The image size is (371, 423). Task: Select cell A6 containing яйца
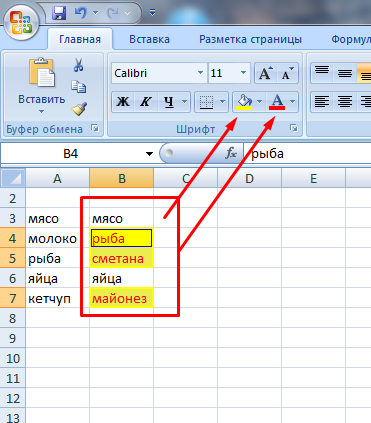pyautogui.click(x=57, y=278)
